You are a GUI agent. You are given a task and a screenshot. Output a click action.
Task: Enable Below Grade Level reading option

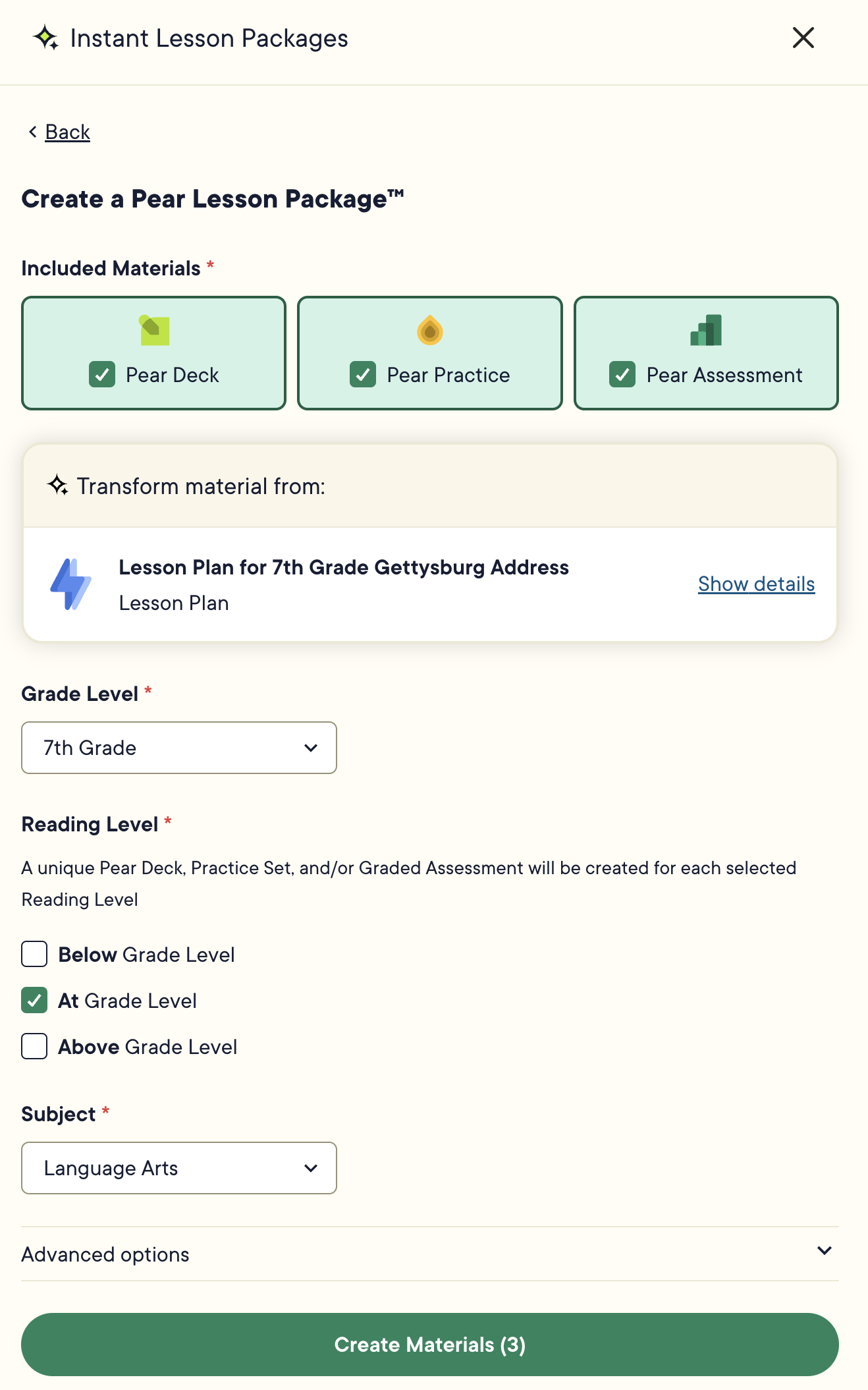pyautogui.click(x=34, y=955)
